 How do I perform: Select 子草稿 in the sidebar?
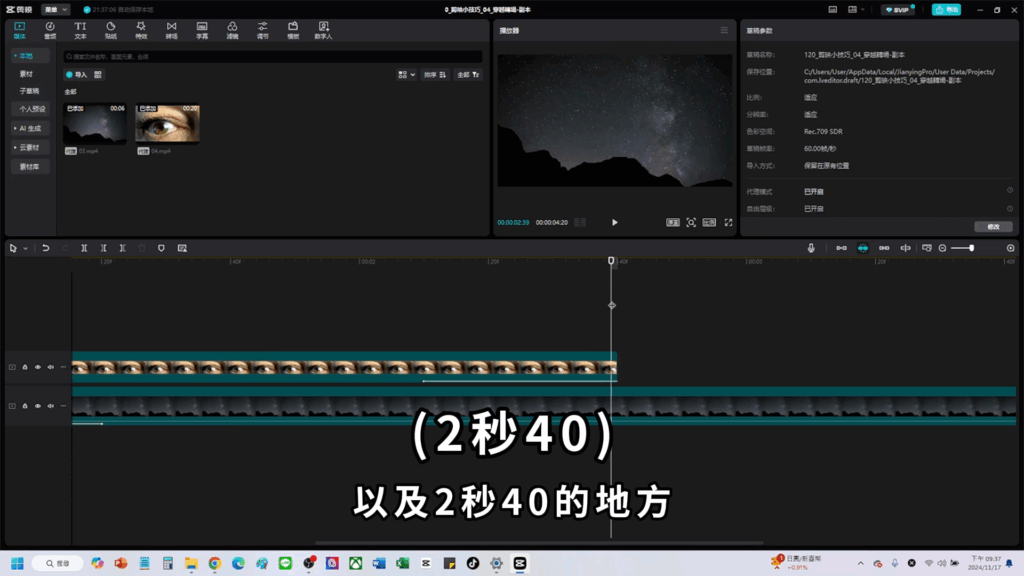pos(29,91)
